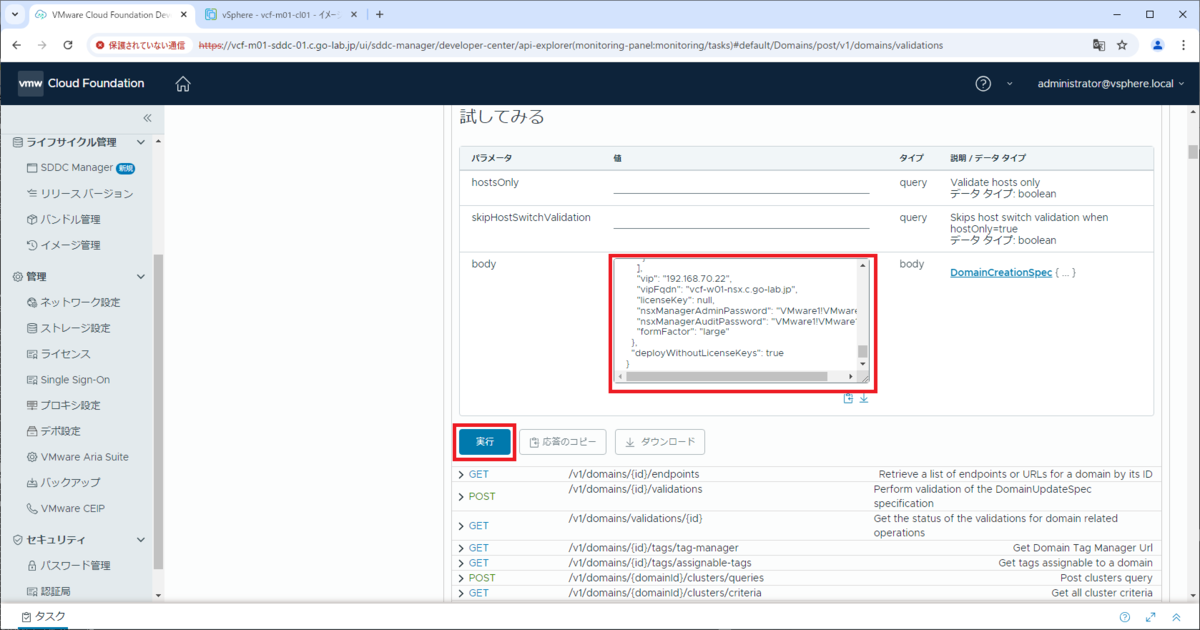Collapse the sidebar with double chevron
This screenshot has width=1200, height=630.
147,118
